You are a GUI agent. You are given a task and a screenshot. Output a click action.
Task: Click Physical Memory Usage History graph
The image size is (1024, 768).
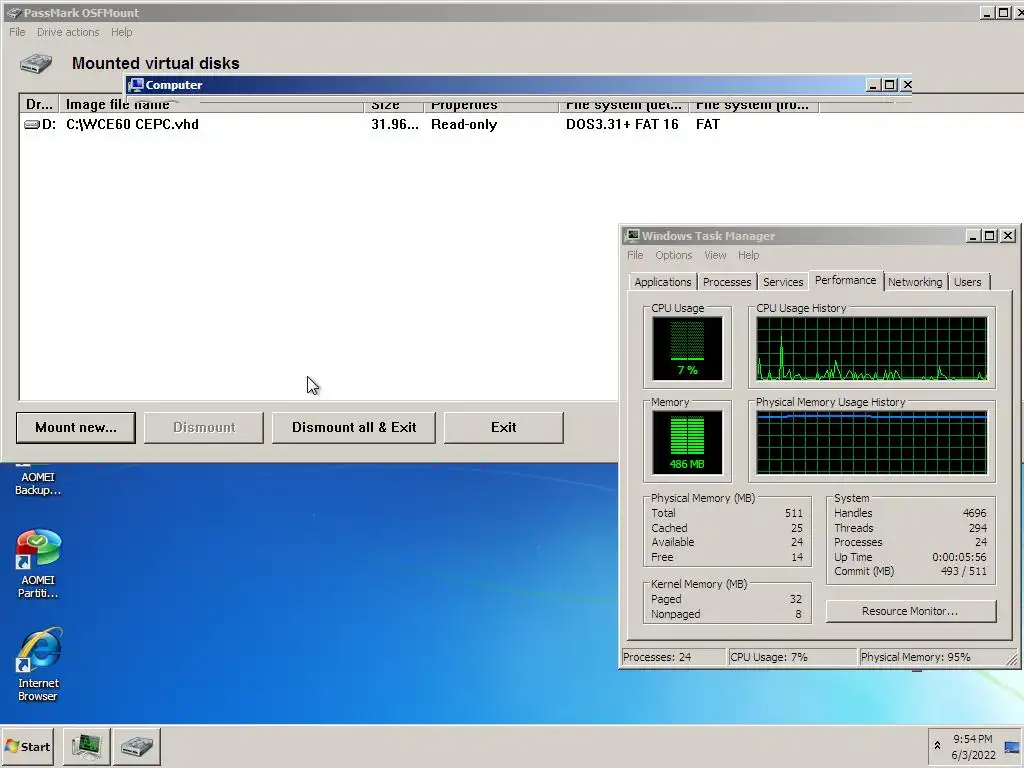pyautogui.click(x=872, y=442)
